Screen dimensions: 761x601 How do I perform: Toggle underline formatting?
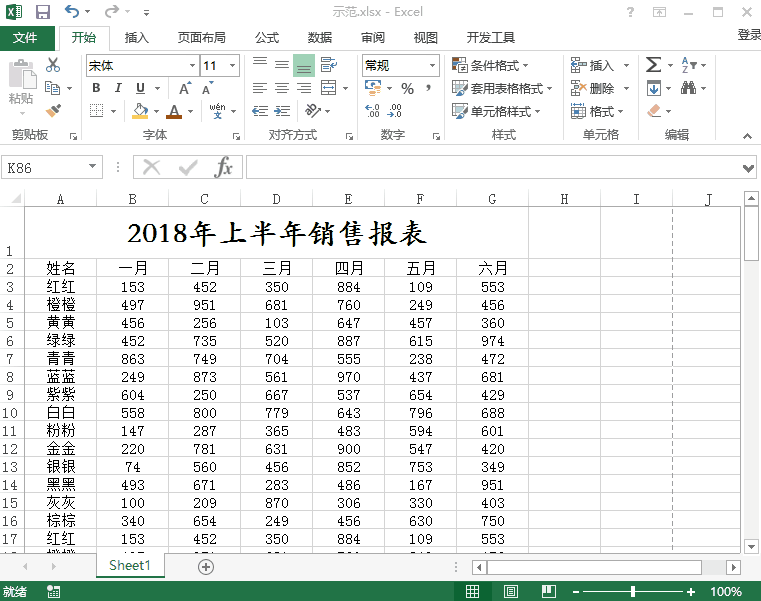[140, 88]
